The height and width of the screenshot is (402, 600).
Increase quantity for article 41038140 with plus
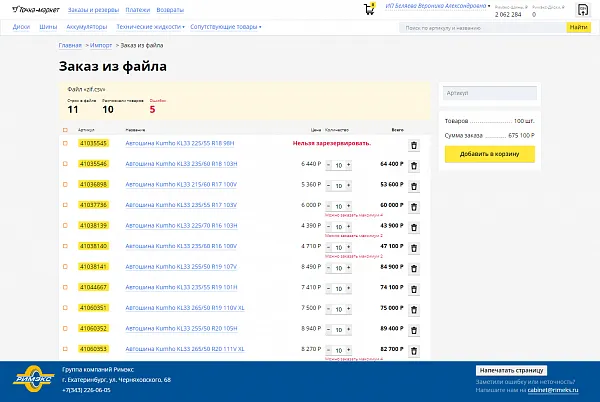(350, 246)
